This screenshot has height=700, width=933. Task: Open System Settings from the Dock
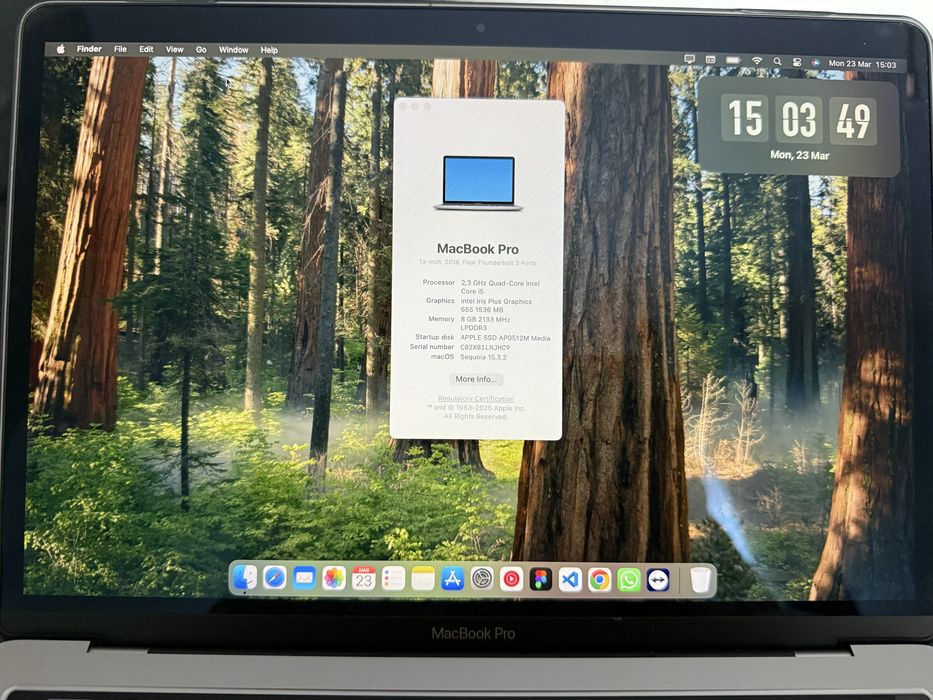pos(482,579)
